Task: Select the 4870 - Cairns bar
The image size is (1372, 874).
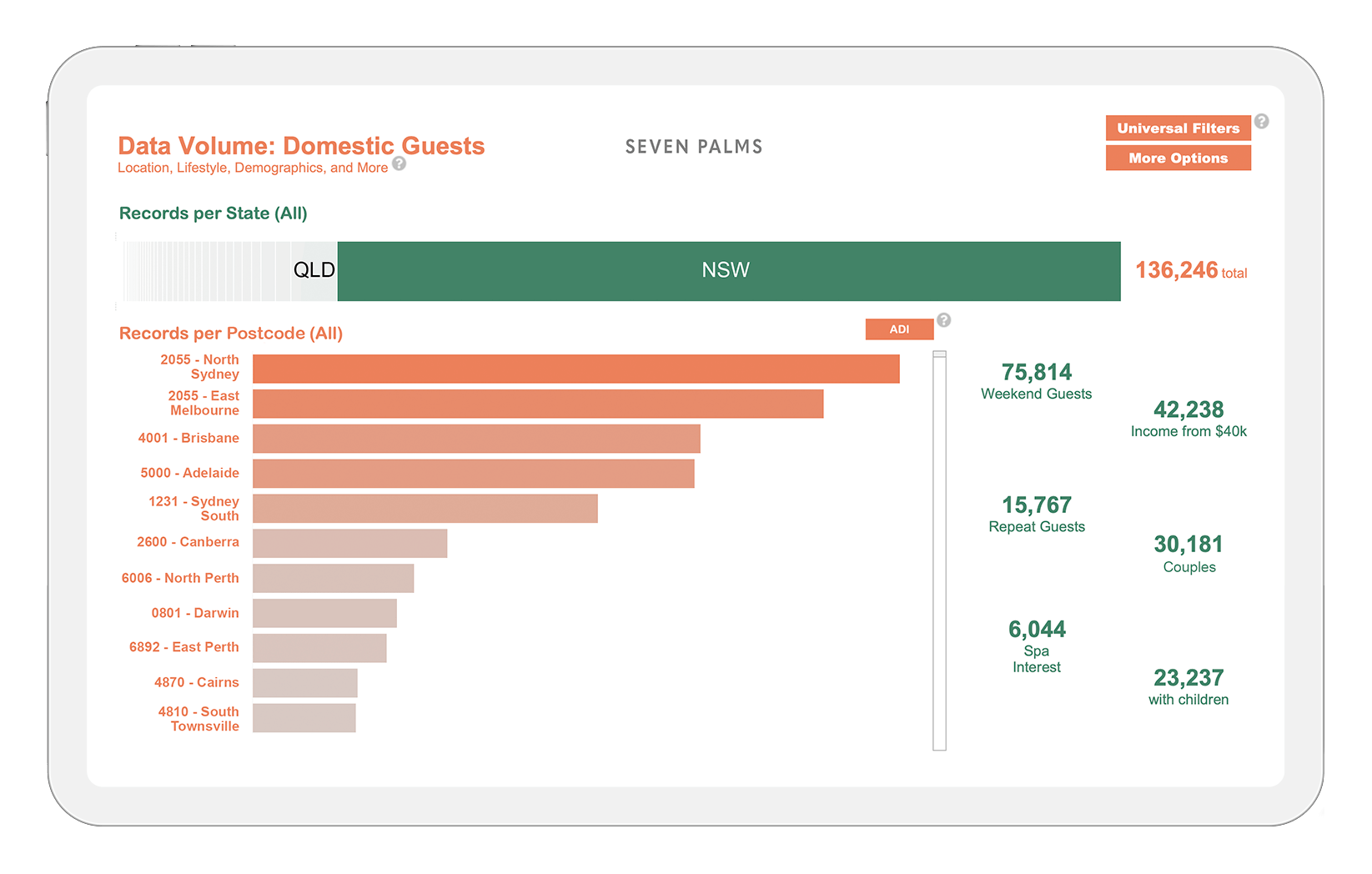Action: [305, 683]
